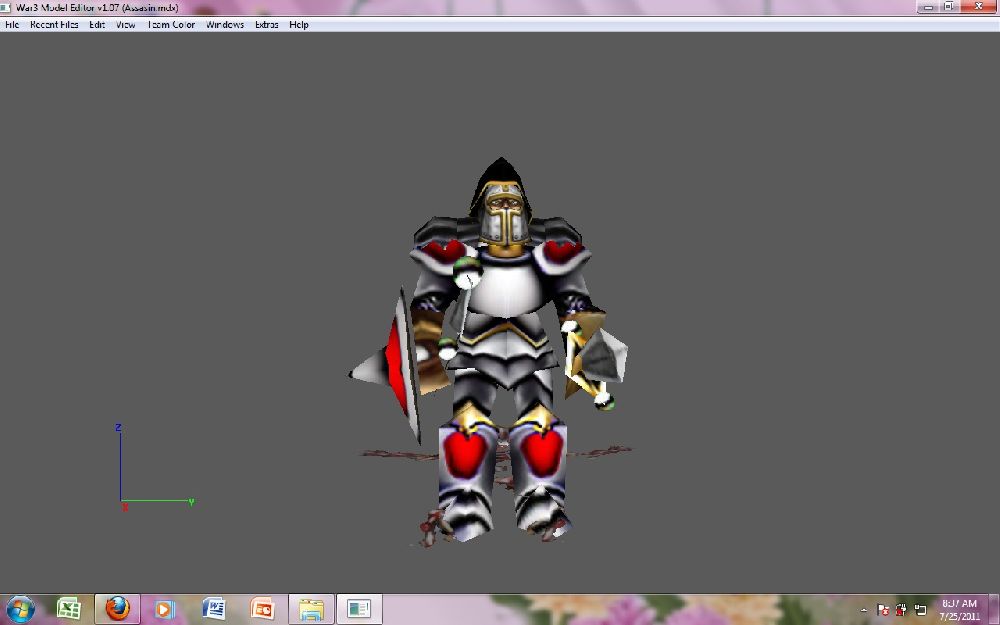Open the Extras menu
Viewport: 1000px width, 625px height.
[x=267, y=25]
